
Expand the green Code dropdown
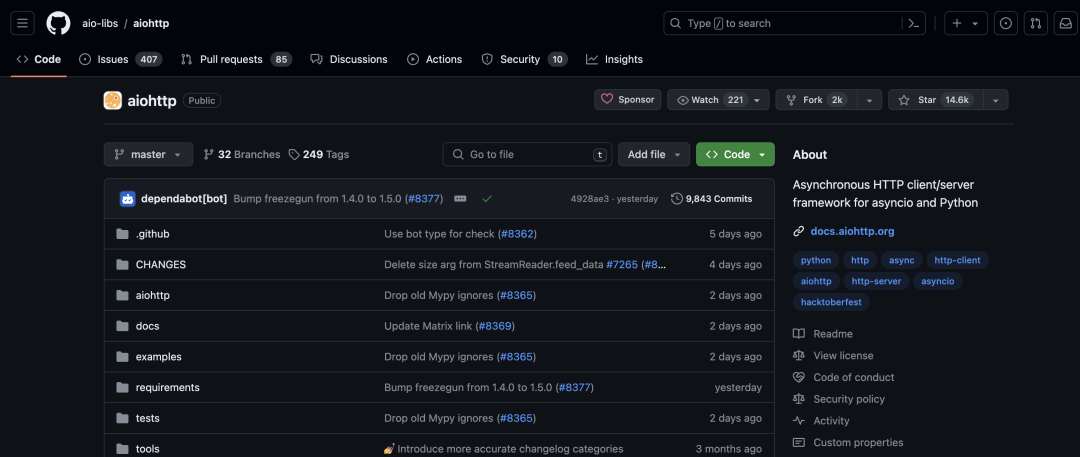coord(735,154)
